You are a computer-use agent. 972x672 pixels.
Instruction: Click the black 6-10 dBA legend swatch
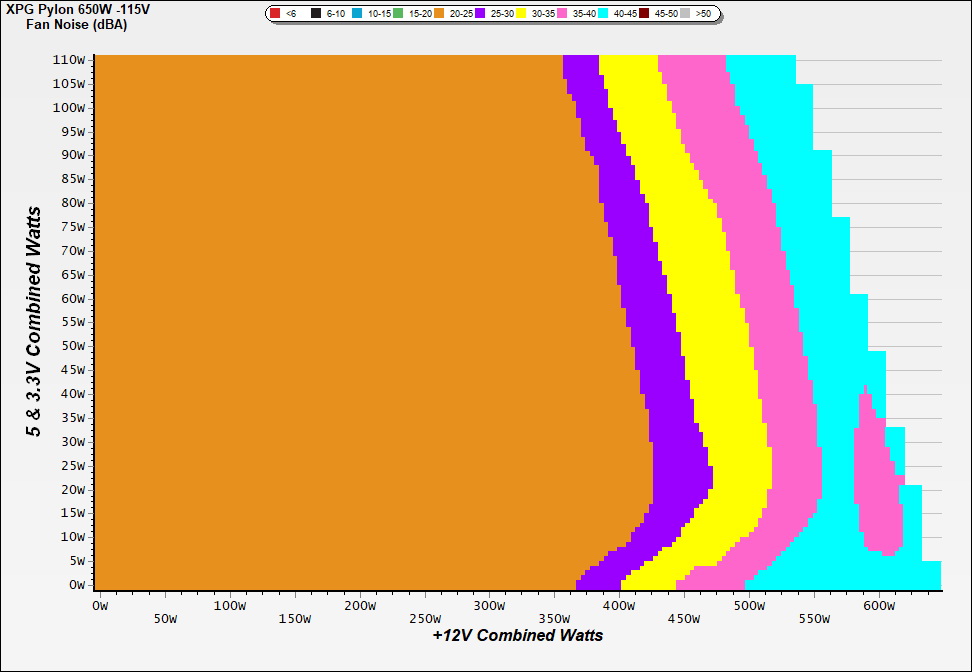click(x=316, y=14)
